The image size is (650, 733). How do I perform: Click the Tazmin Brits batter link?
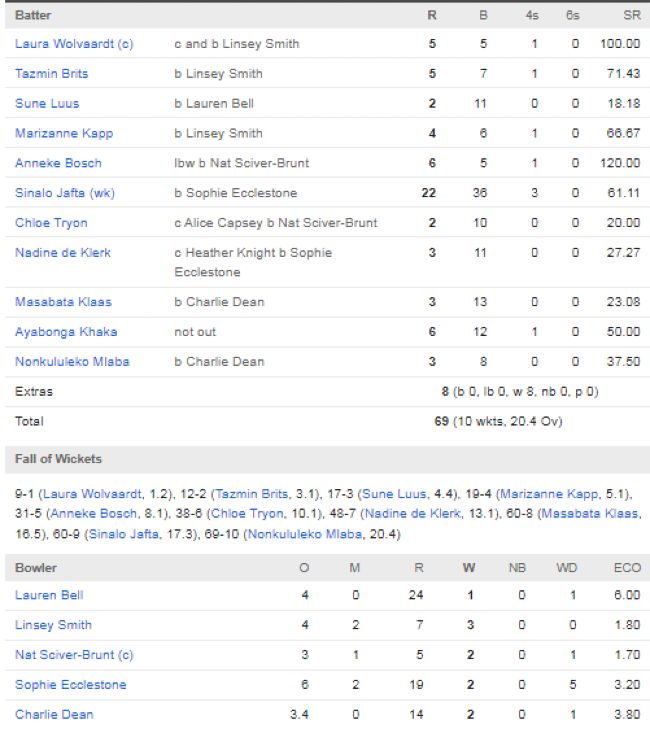(x=52, y=74)
